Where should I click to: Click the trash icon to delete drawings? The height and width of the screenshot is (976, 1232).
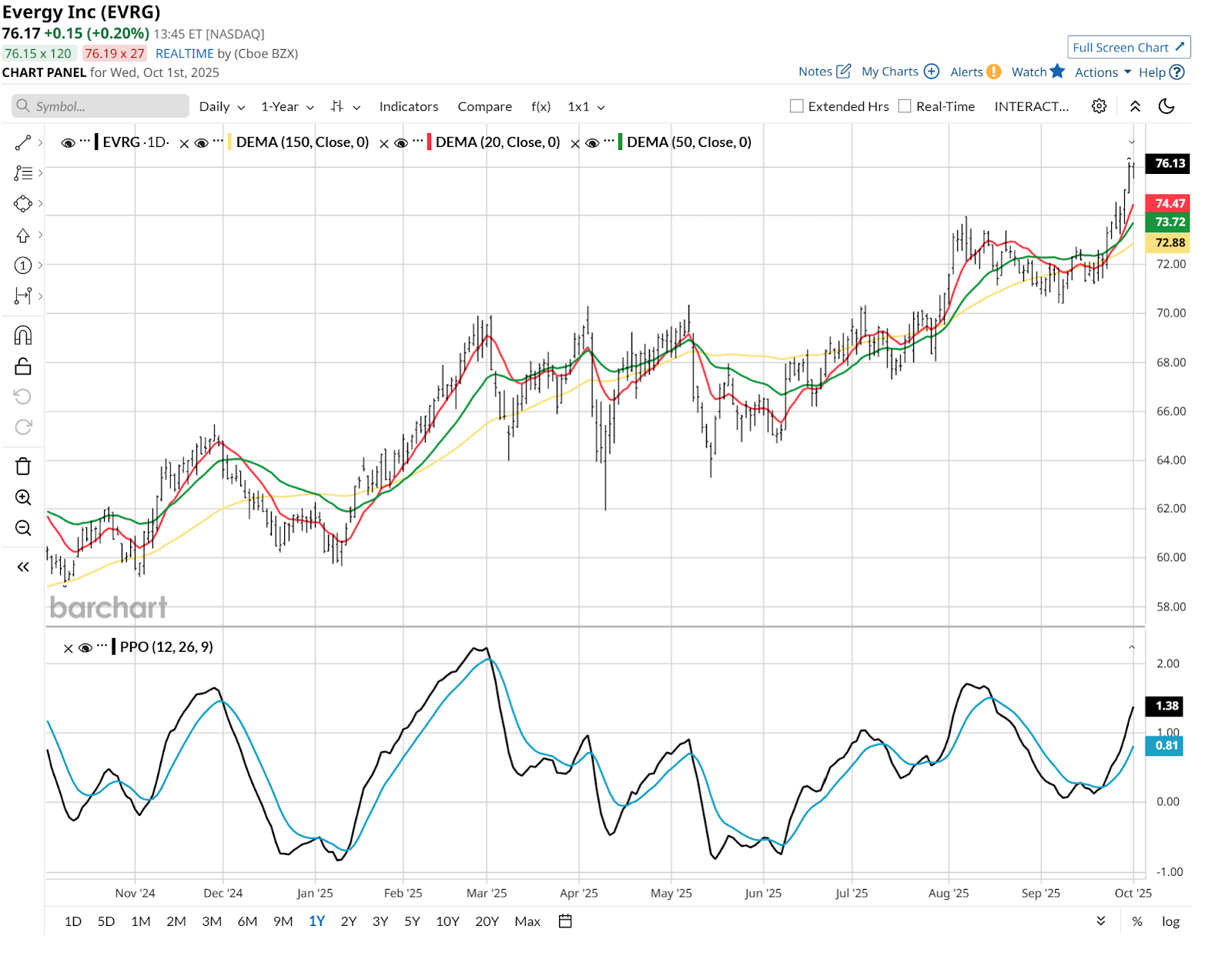pos(23,466)
